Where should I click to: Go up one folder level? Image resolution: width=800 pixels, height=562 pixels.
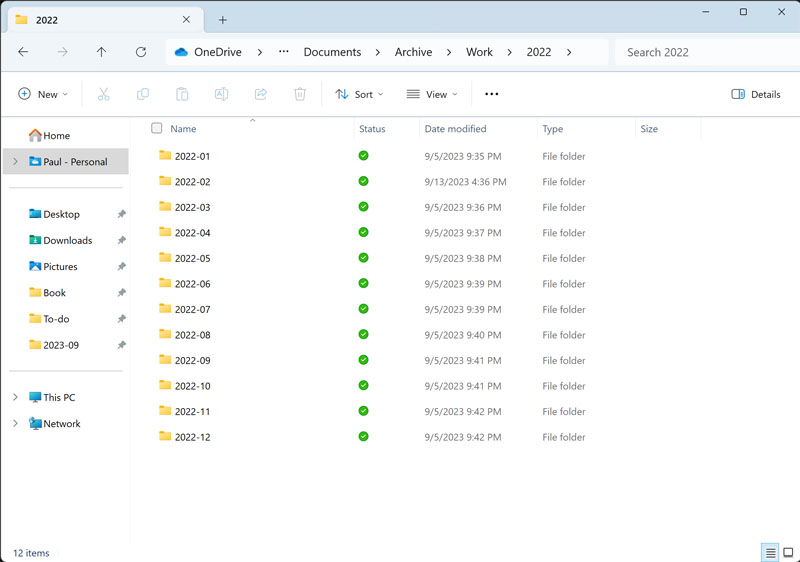[x=101, y=52]
